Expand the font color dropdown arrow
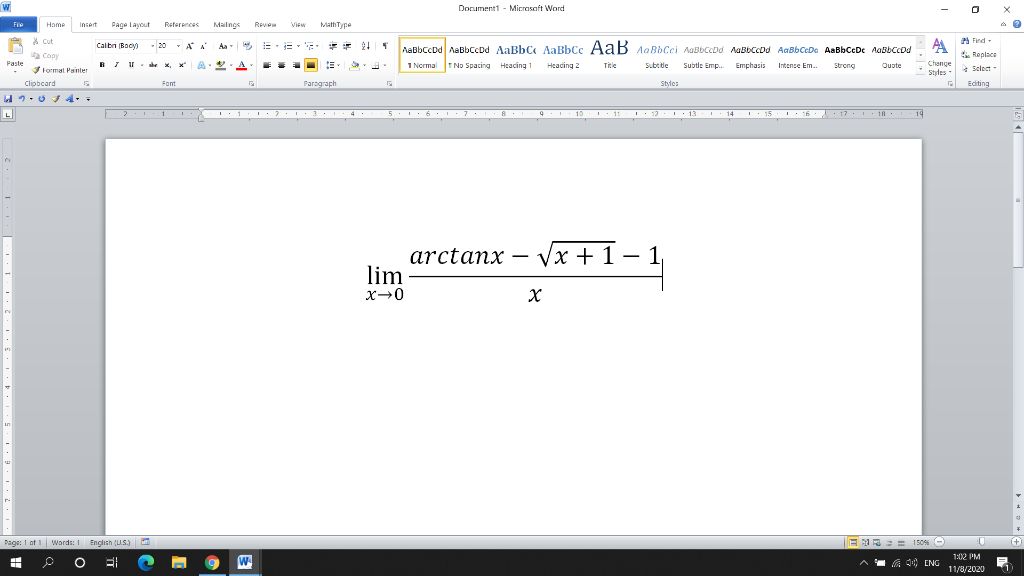 coord(251,65)
